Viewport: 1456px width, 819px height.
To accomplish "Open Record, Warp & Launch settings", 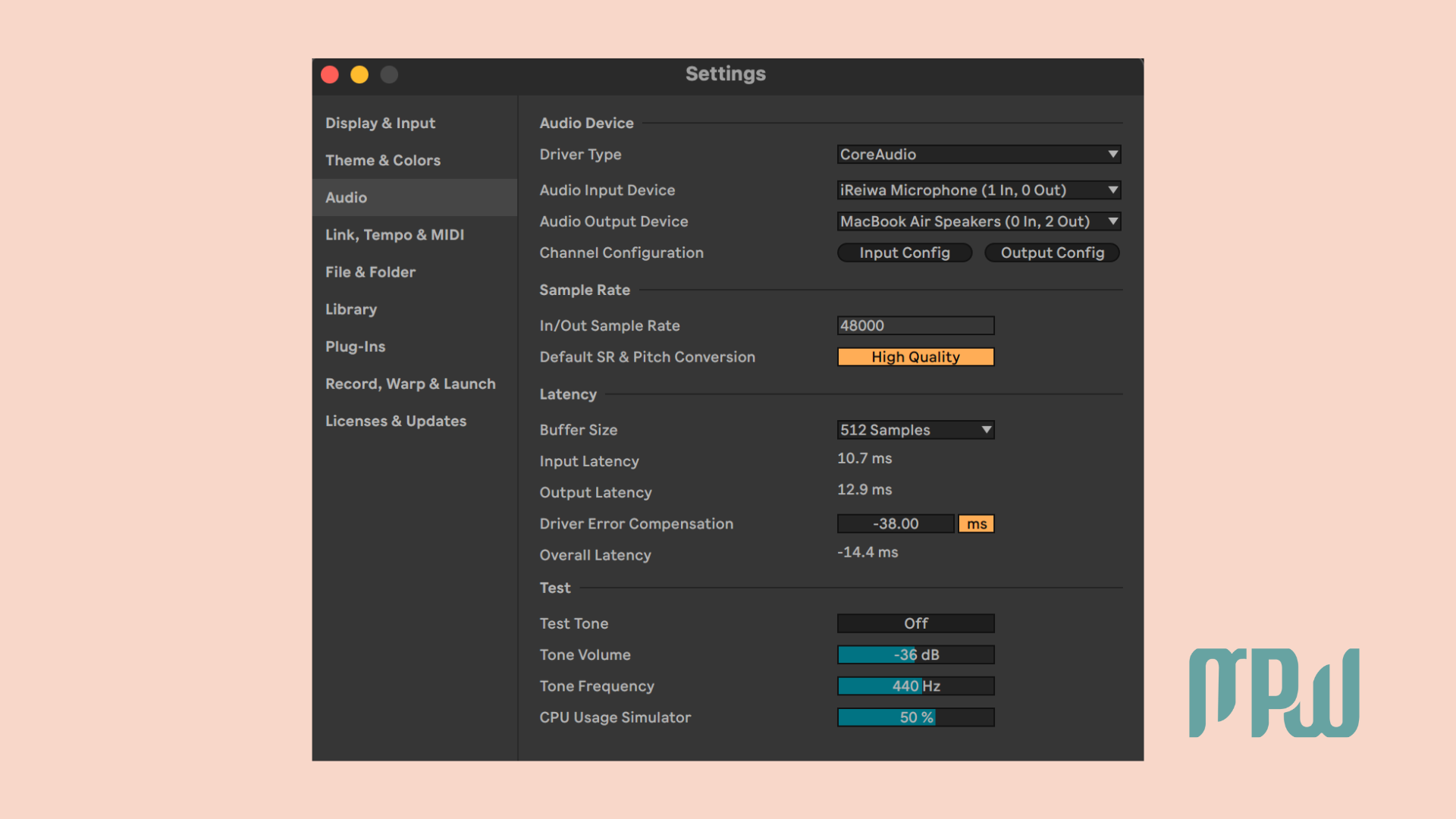I will click(409, 383).
